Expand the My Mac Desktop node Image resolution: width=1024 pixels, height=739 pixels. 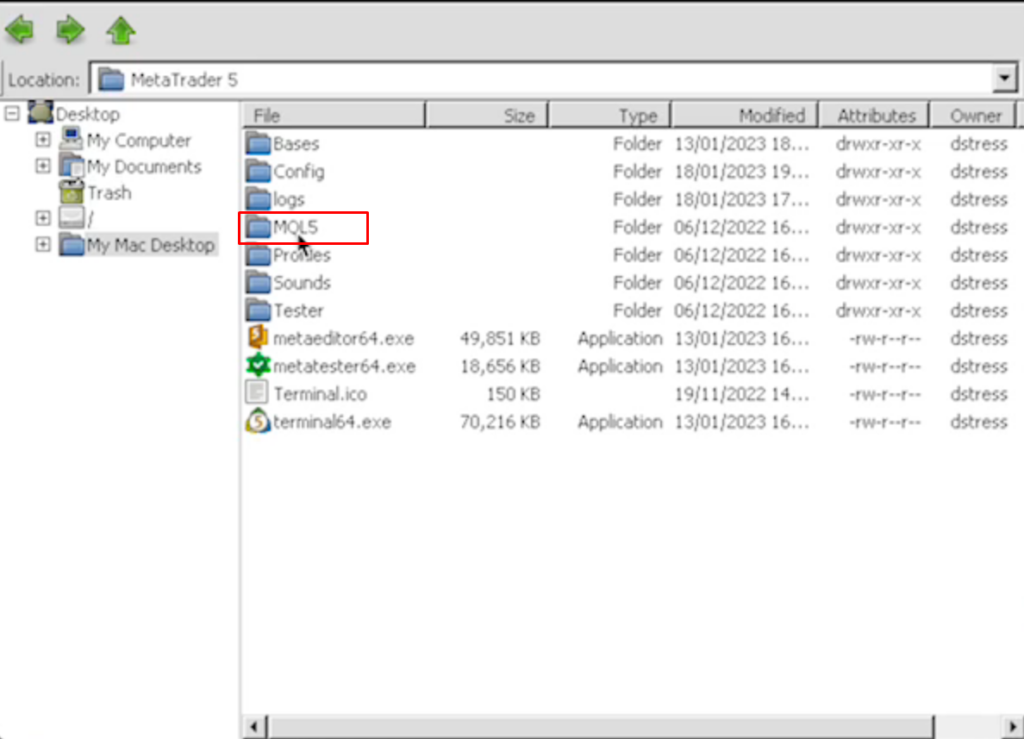point(42,243)
